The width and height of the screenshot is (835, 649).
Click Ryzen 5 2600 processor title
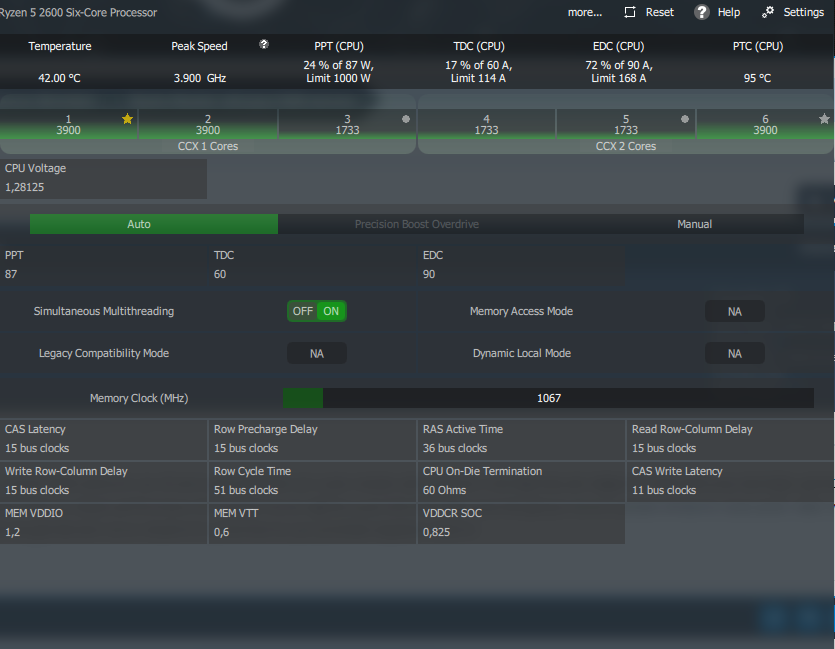click(78, 12)
